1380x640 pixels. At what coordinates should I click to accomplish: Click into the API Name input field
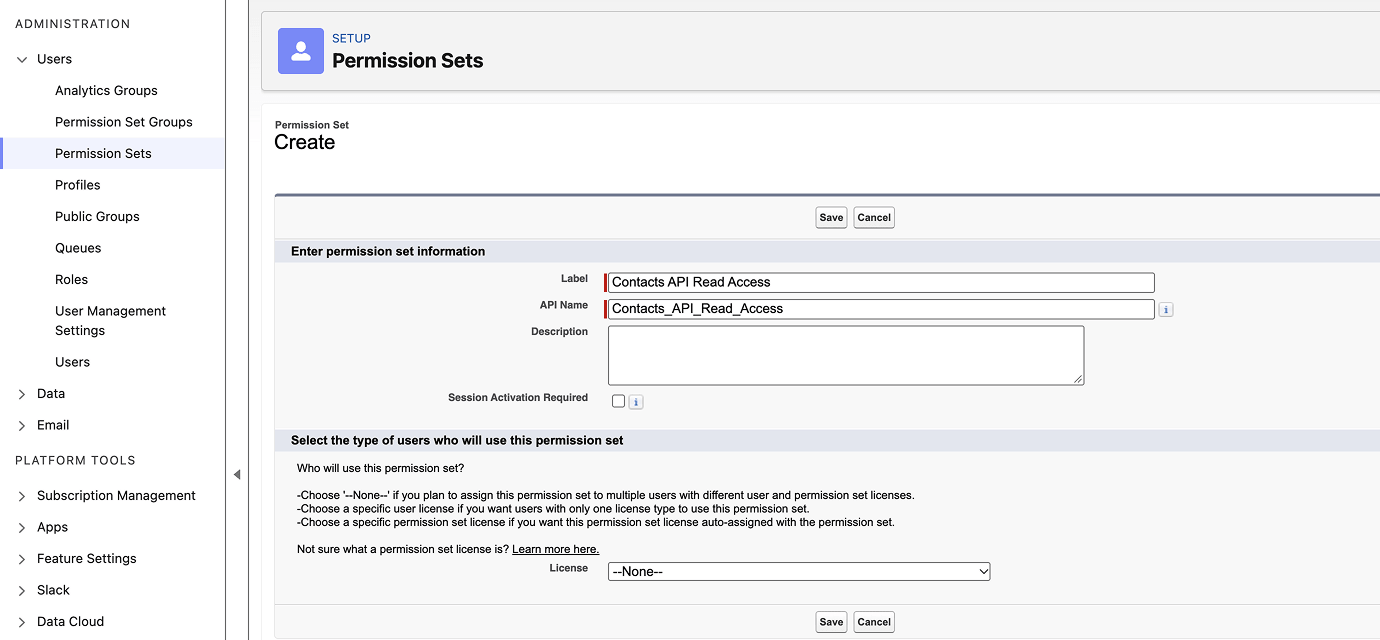pos(881,309)
